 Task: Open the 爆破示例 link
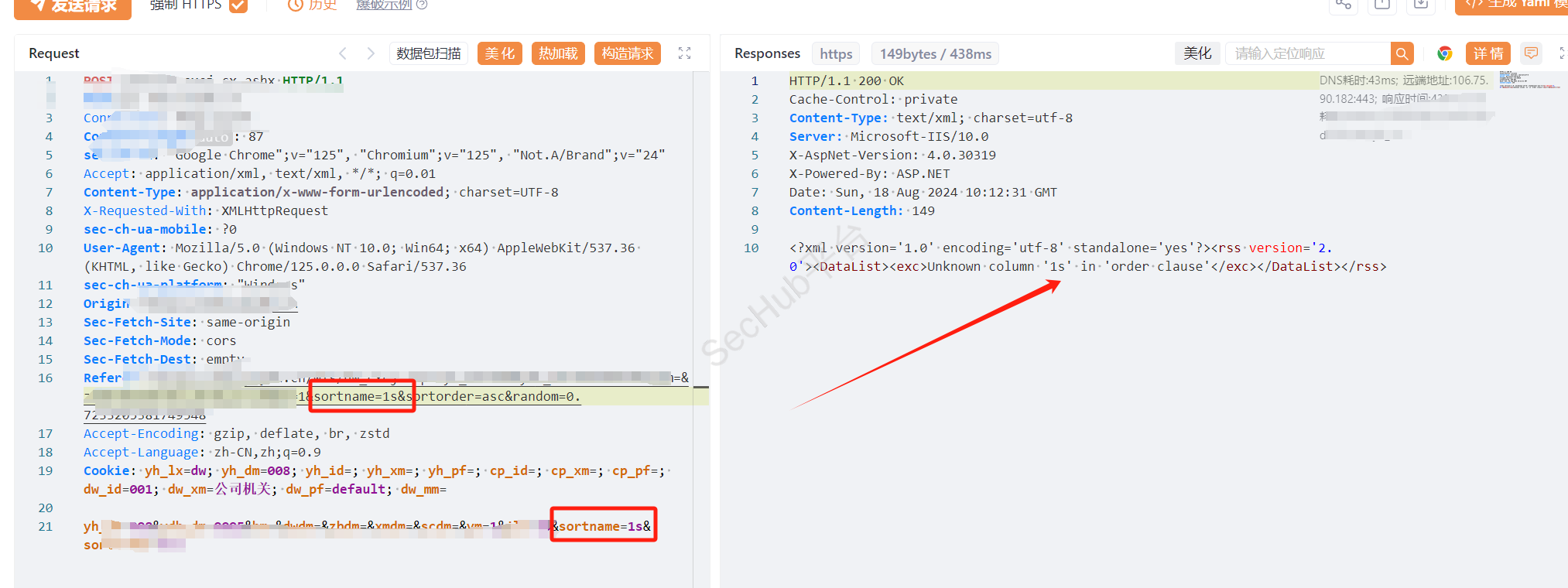tap(384, 5)
